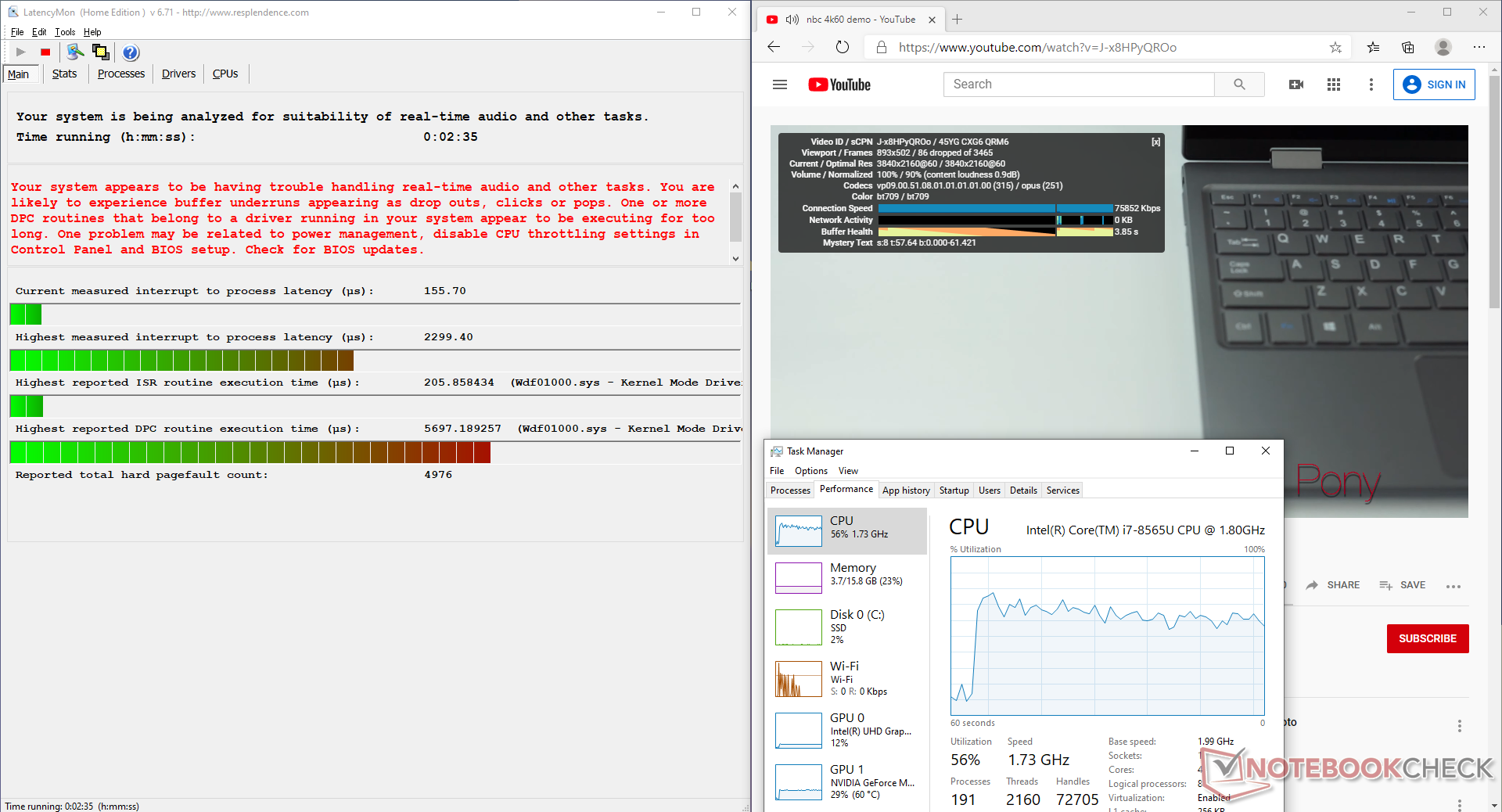The image size is (1502, 812).
Task: Open Task Manager View menu
Action: [x=848, y=471]
